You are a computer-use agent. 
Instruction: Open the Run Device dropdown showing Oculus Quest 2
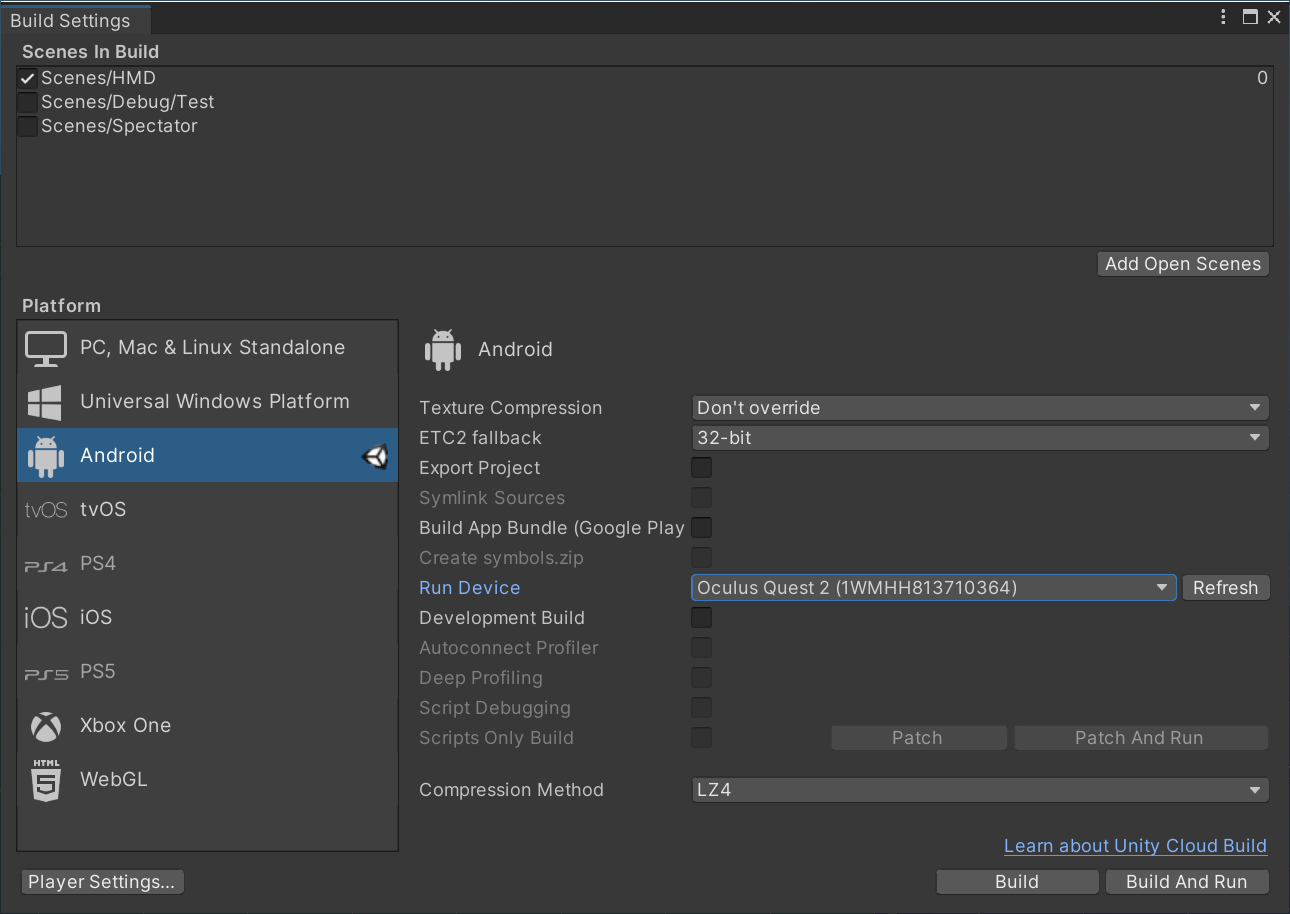(x=934, y=588)
